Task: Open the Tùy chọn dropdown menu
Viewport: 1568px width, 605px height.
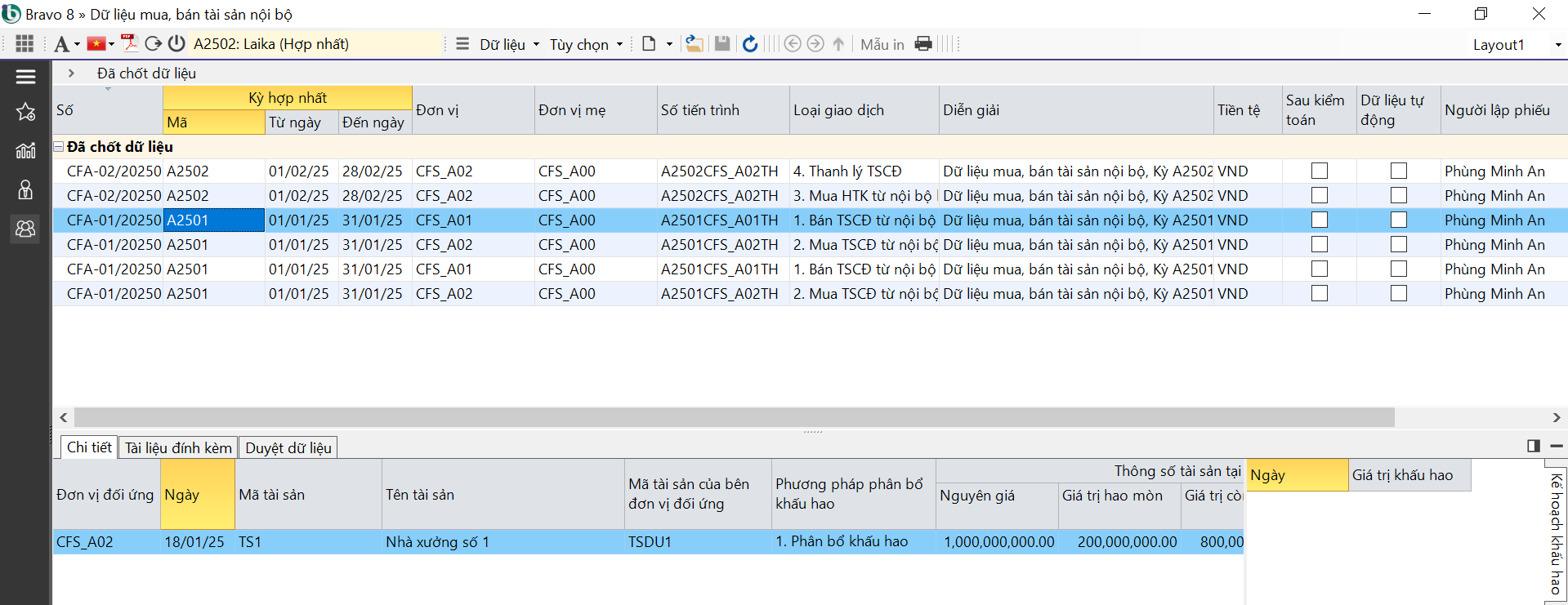Action: tap(585, 45)
